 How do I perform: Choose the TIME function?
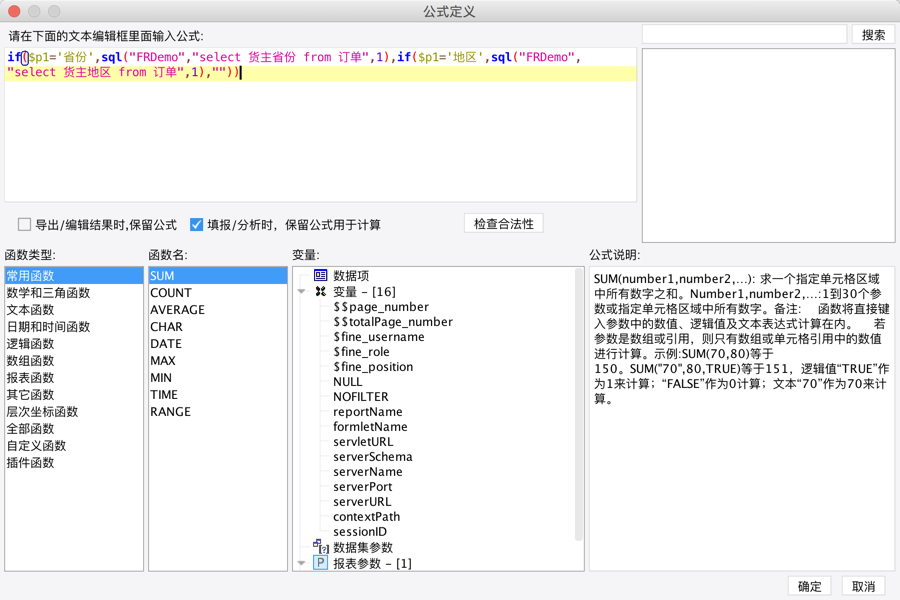point(218,394)
